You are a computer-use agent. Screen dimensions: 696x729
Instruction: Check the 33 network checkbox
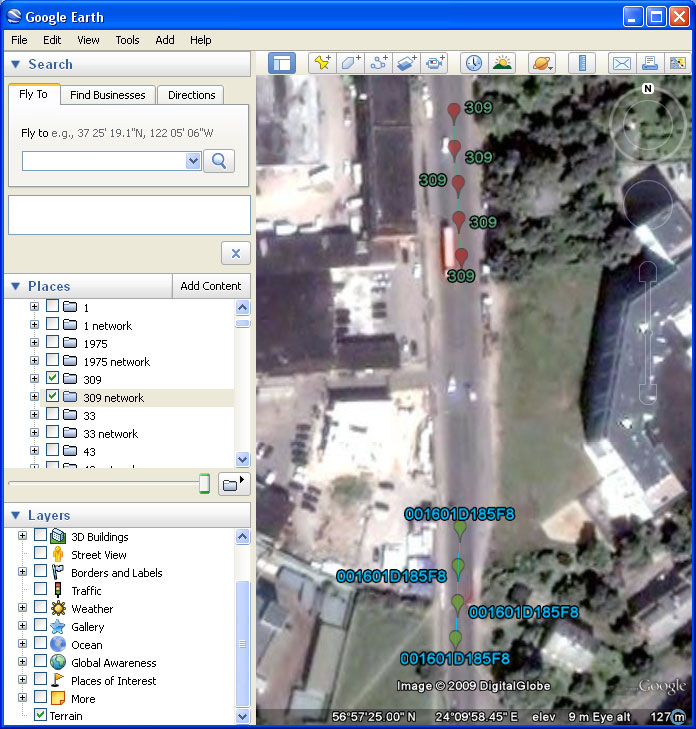(53, 432)
